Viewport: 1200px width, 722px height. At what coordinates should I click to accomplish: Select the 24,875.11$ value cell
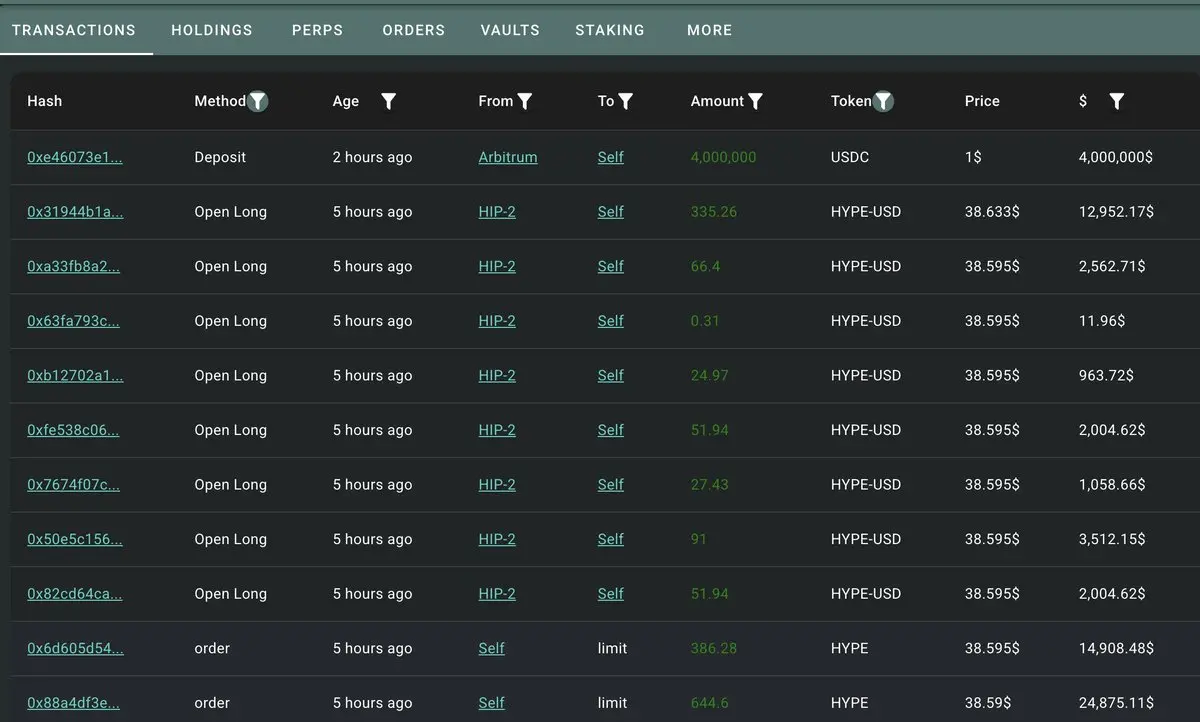1116,702
